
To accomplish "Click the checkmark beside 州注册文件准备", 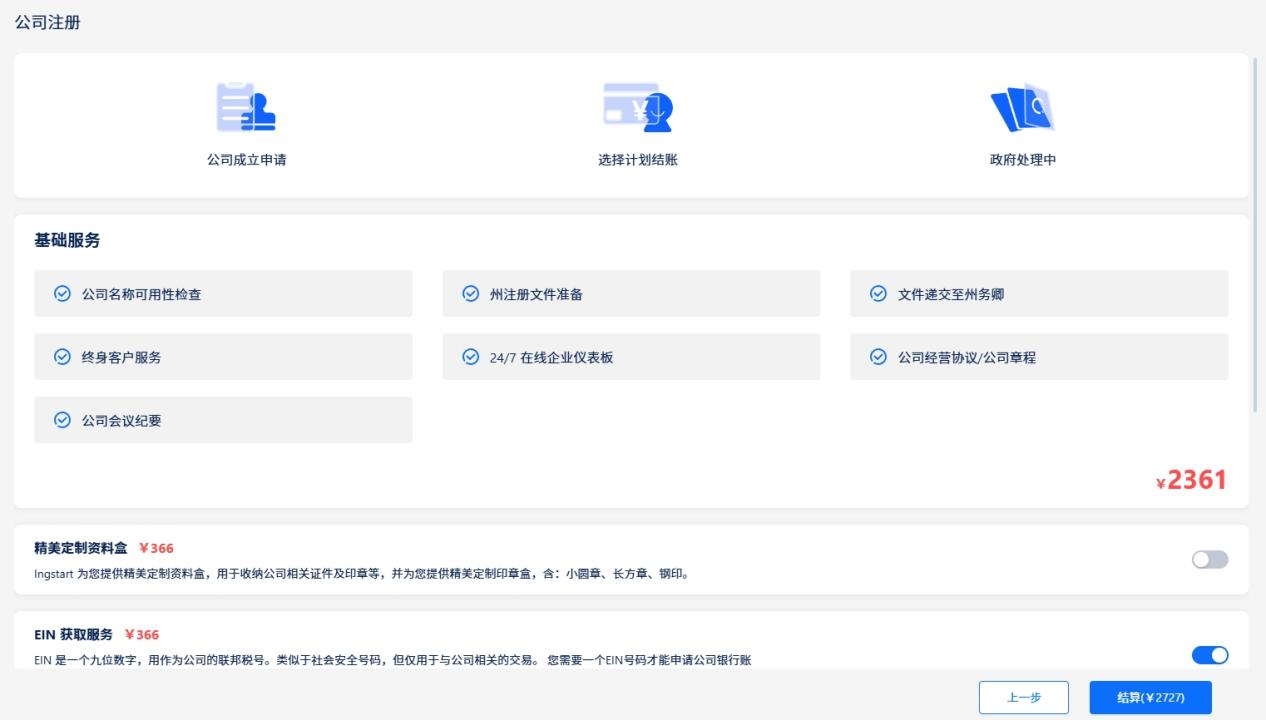I will point(470,293).
